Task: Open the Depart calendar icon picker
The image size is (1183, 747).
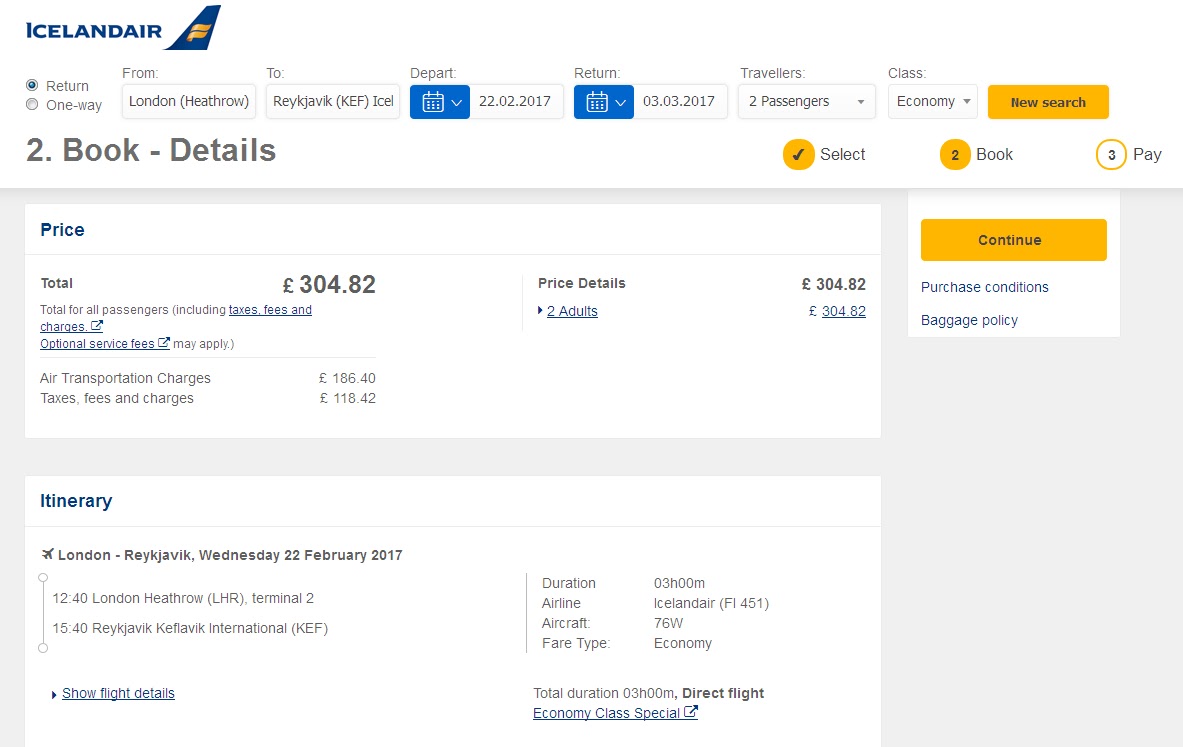Action: coord(440,102)
